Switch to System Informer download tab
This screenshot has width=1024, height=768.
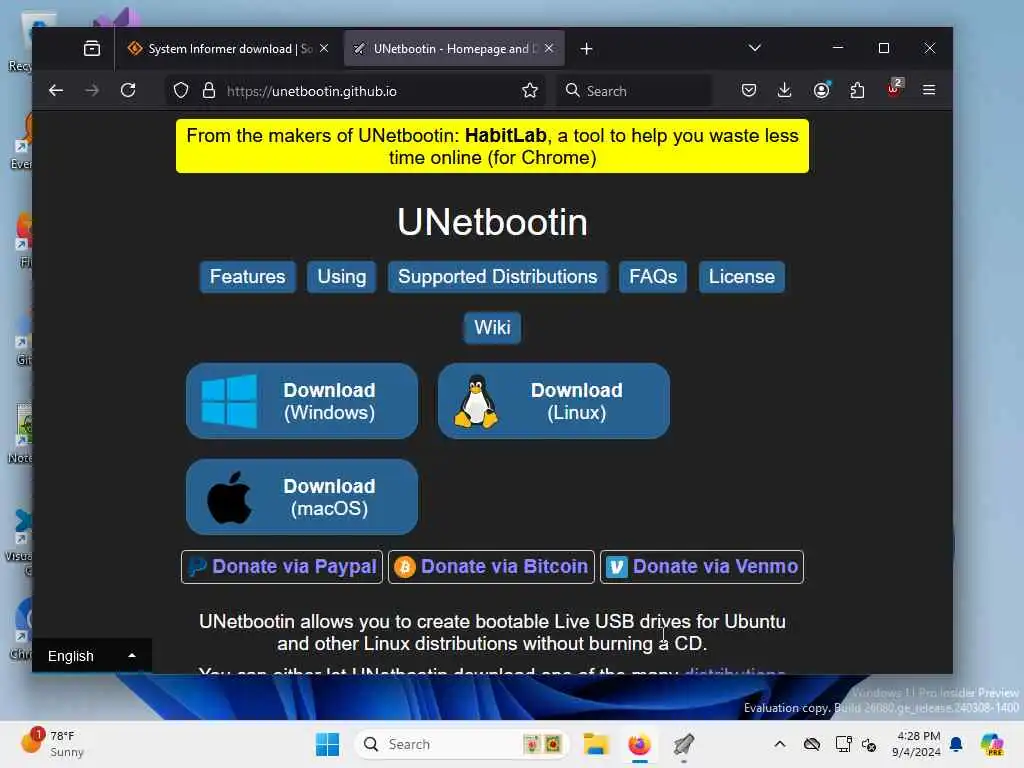click(x=228, y=49)
